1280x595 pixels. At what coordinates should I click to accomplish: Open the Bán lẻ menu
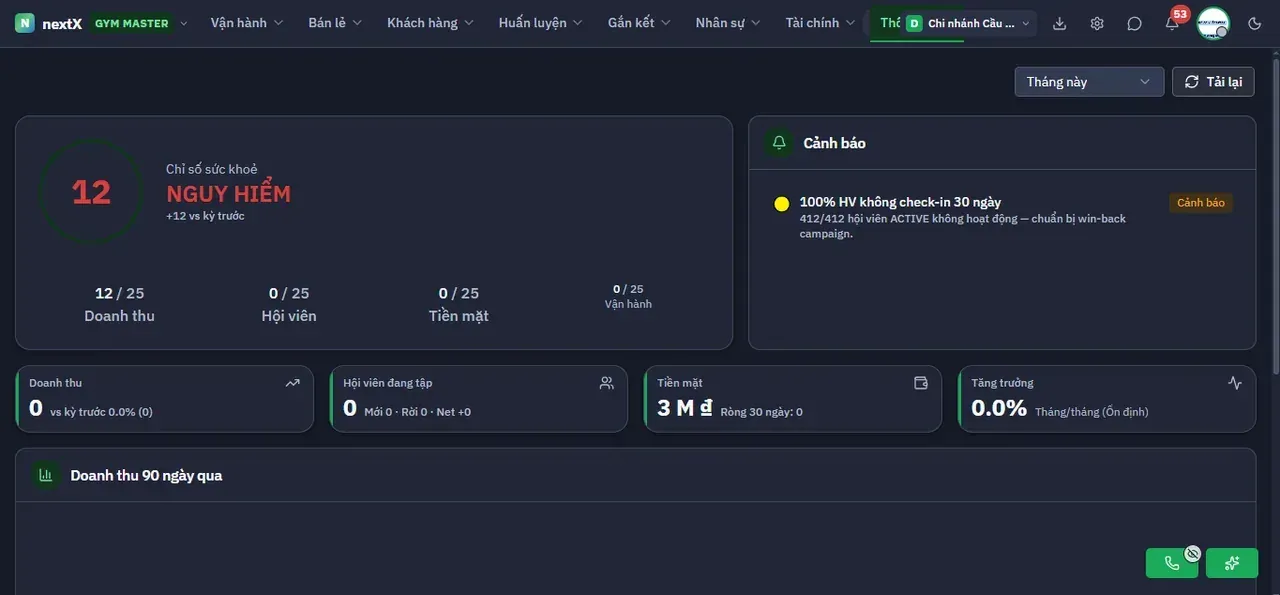pyautogui.click(x=335, y=23)
